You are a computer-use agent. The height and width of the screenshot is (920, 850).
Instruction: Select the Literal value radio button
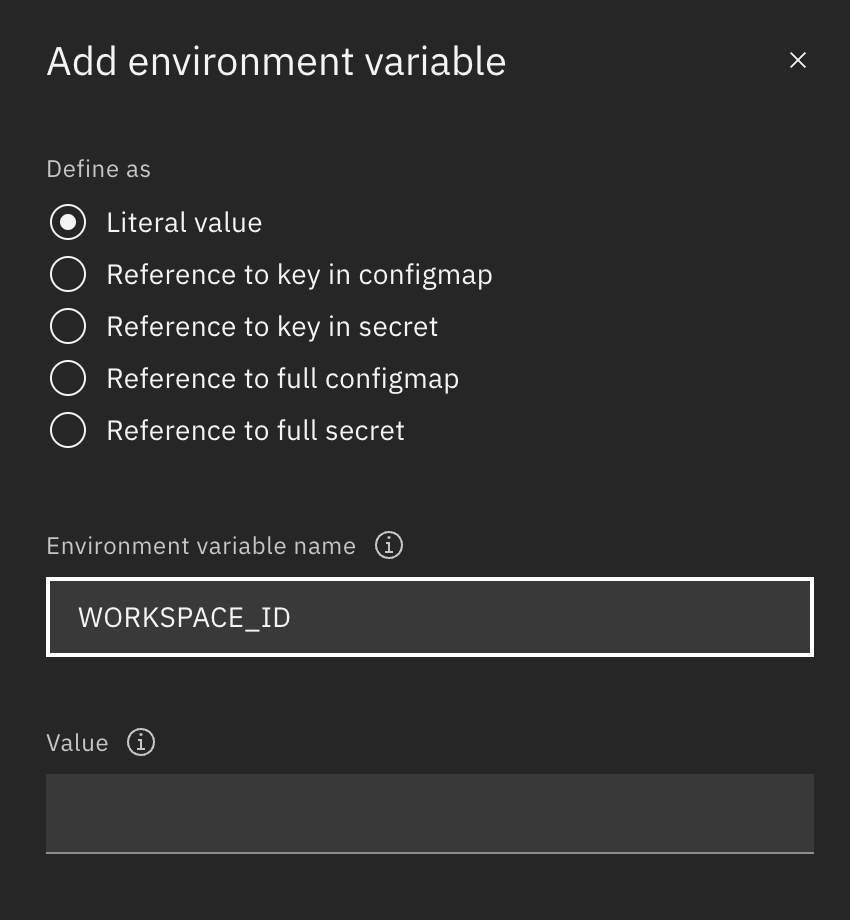tap(68, 222)
